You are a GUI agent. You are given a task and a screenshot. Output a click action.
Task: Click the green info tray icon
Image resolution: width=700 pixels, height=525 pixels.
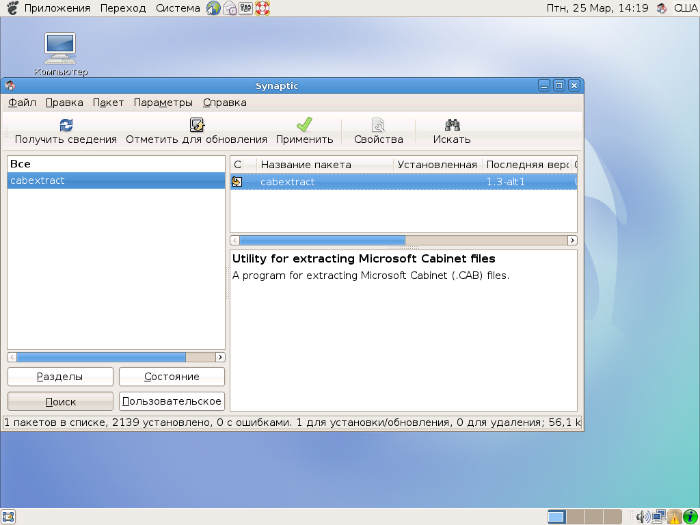click(691, 517)
